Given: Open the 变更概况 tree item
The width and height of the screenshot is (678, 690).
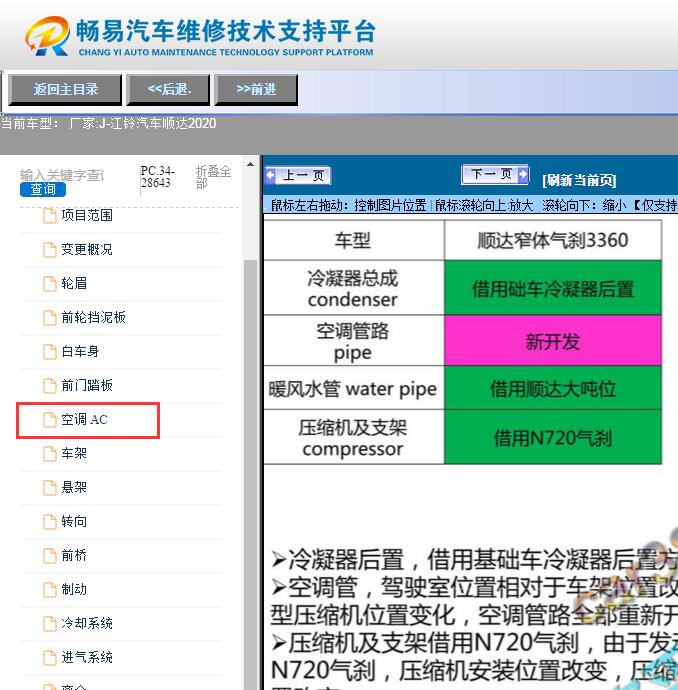Looking at the screenshot, I should 87,250.
